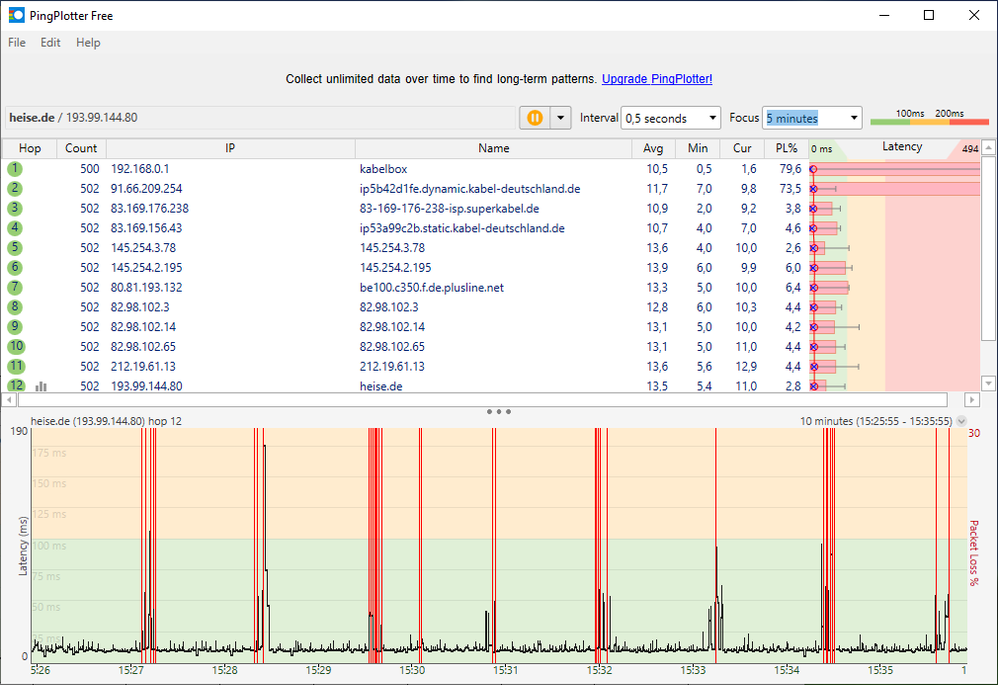Click the Avg column header

click(652, 148)
